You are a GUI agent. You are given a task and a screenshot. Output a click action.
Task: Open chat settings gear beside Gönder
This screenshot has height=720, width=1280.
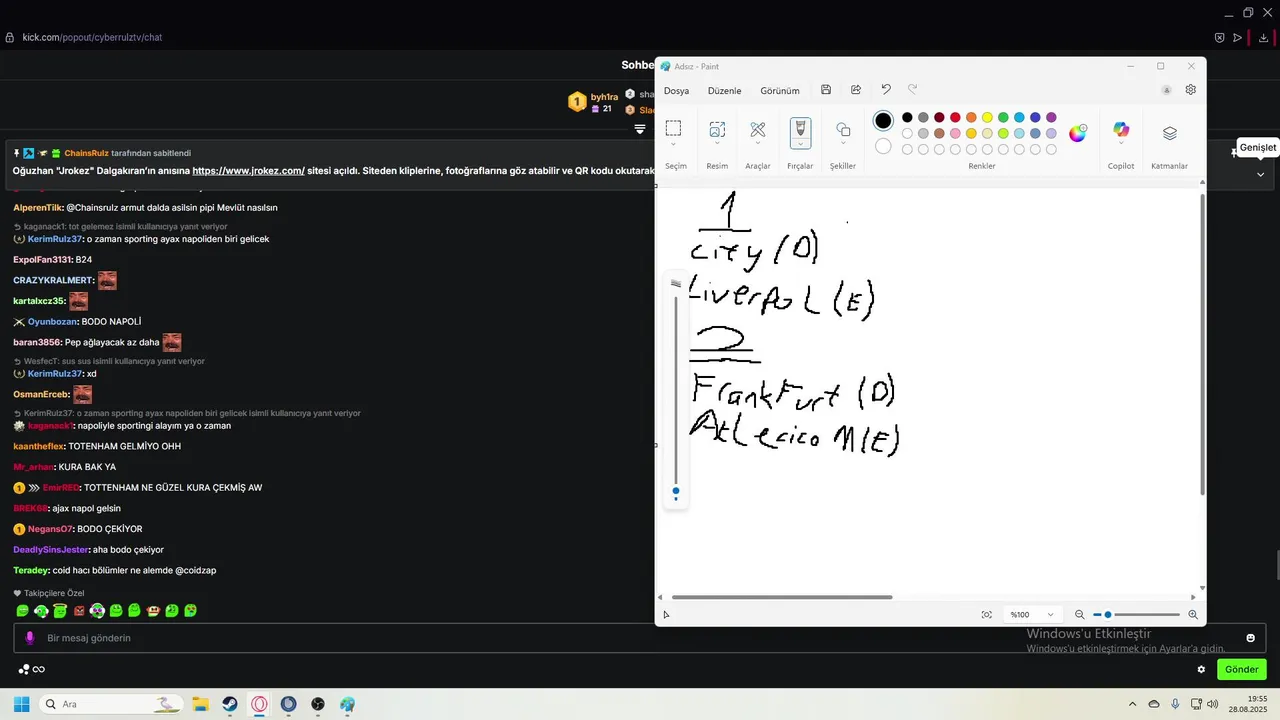tap(1202, 669)
